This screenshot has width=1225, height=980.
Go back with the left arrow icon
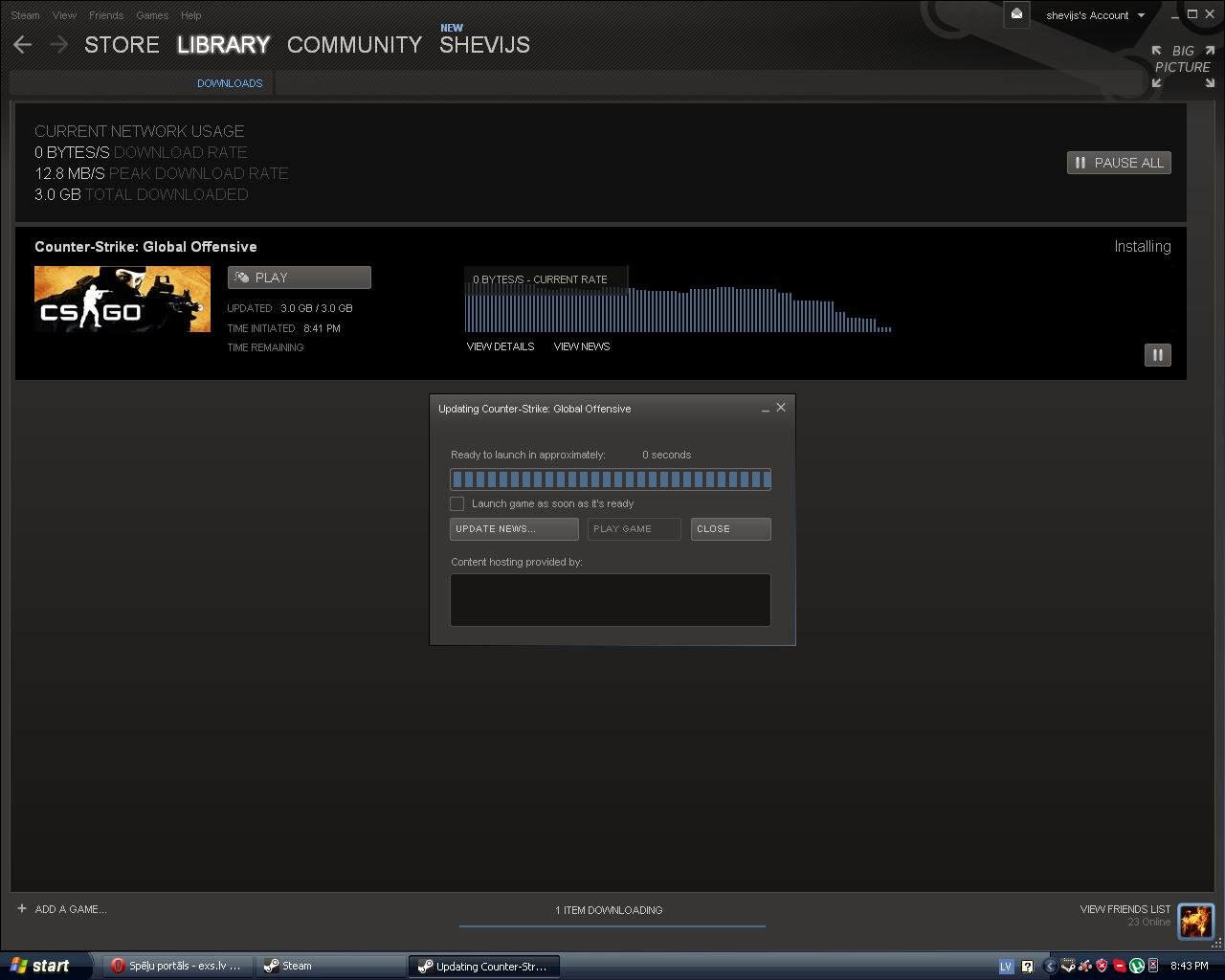(x=22, y=44)
